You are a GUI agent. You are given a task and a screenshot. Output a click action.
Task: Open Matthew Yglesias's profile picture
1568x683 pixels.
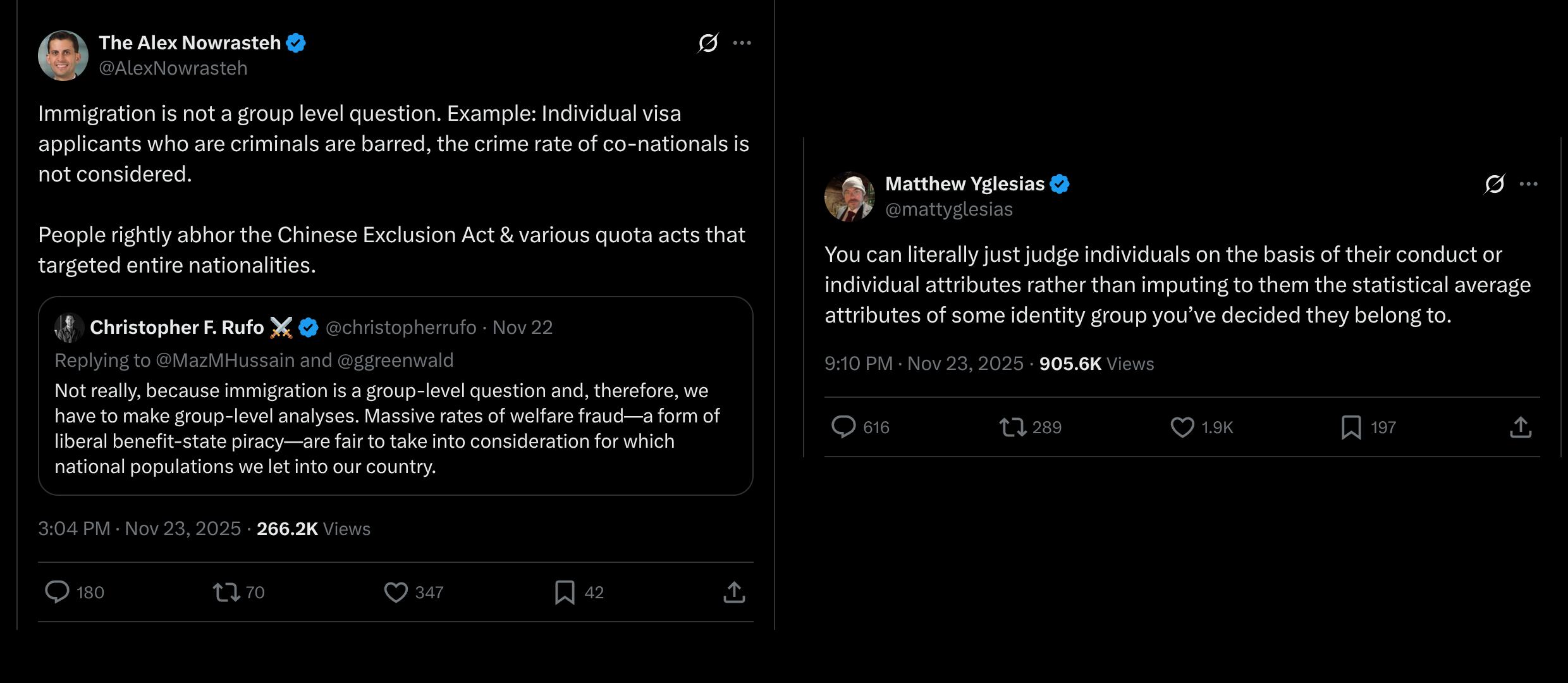(850, 197)
